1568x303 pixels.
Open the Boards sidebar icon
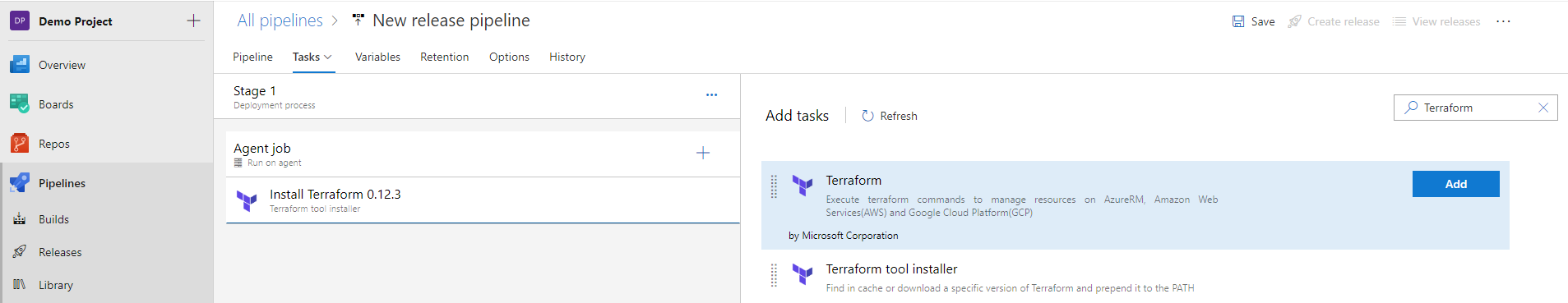pos(20,104)
